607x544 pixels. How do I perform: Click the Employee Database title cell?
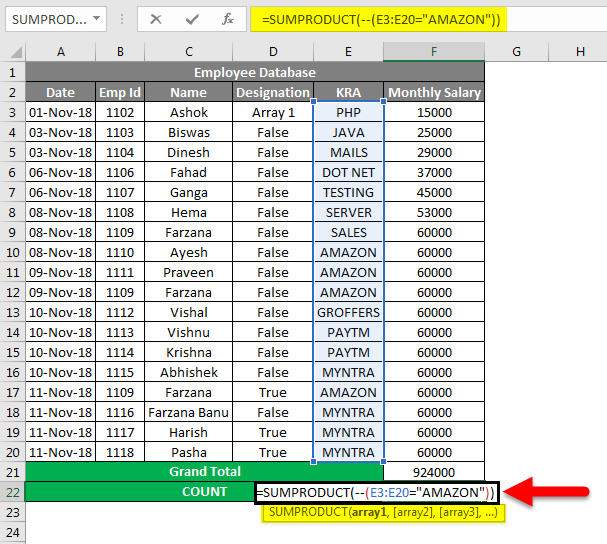click(x=255, y=72)
